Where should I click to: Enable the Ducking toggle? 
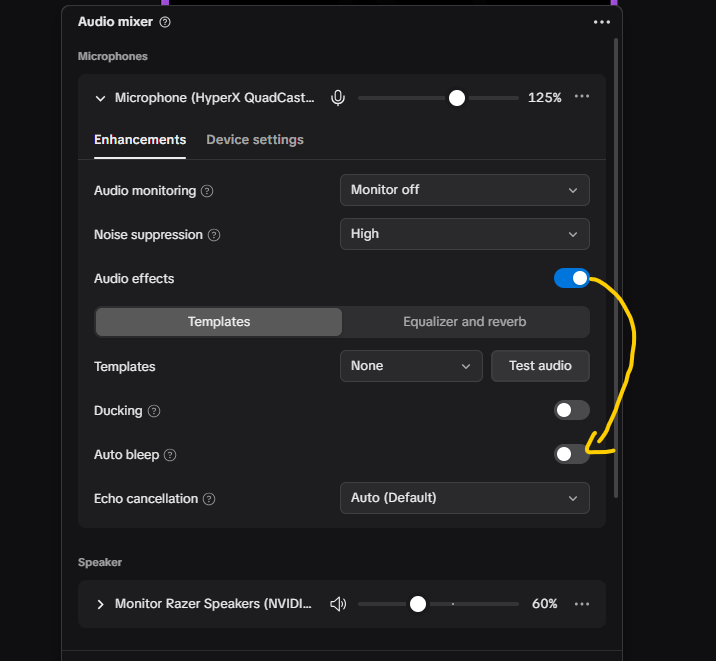point(572,410)
